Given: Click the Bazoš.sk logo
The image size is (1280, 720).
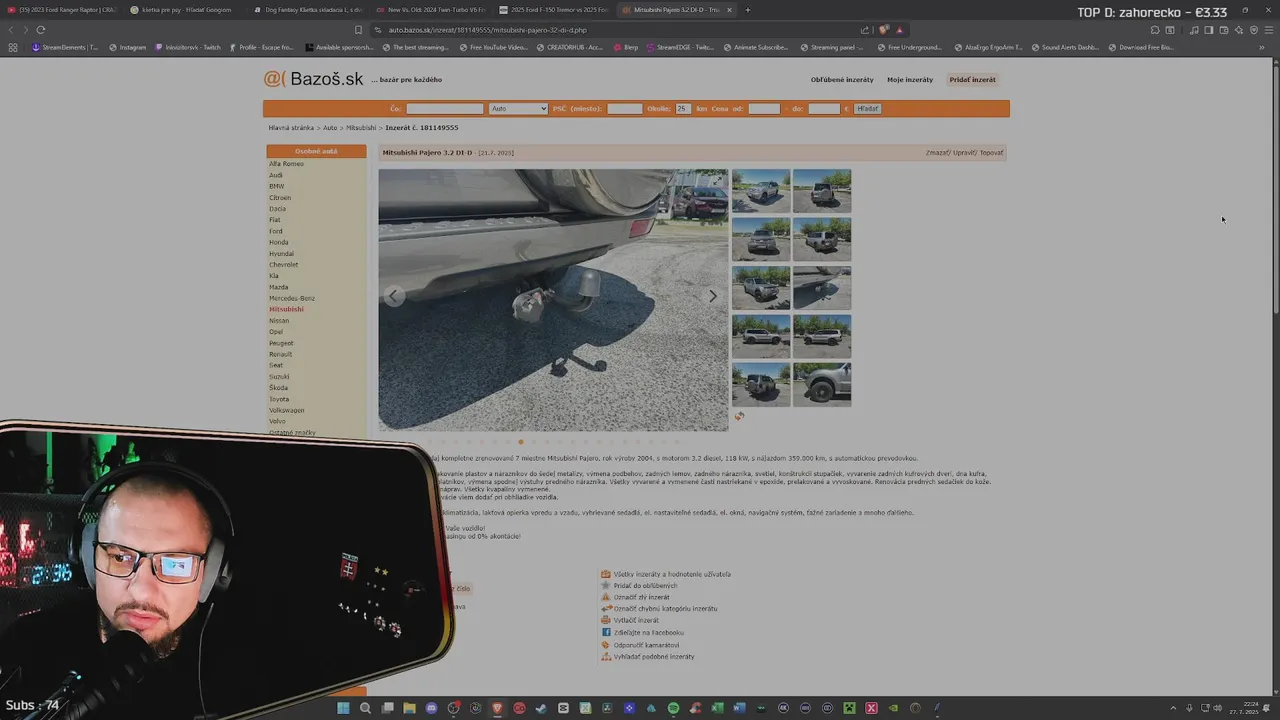Looking at the screenshot, I should [x=313, y=79].
